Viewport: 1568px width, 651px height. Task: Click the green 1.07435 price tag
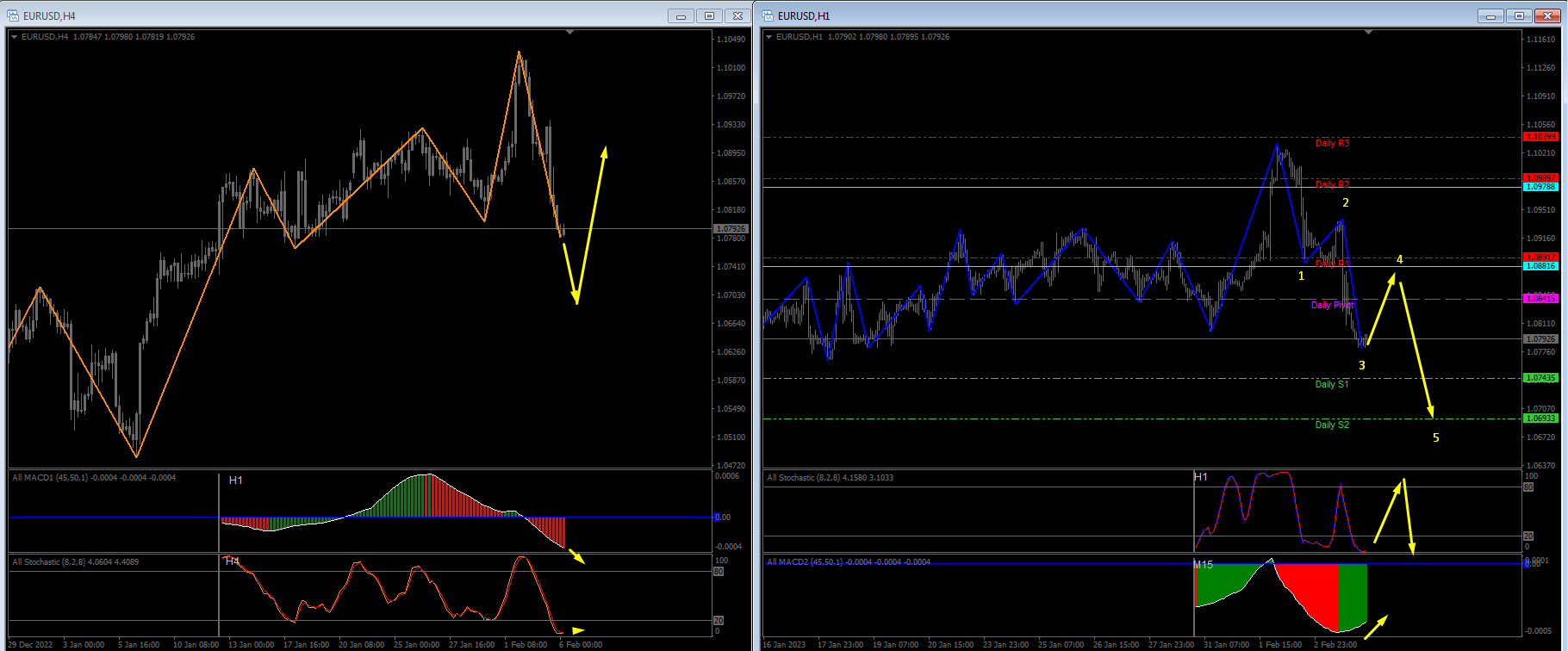[x=1540, y=378]
